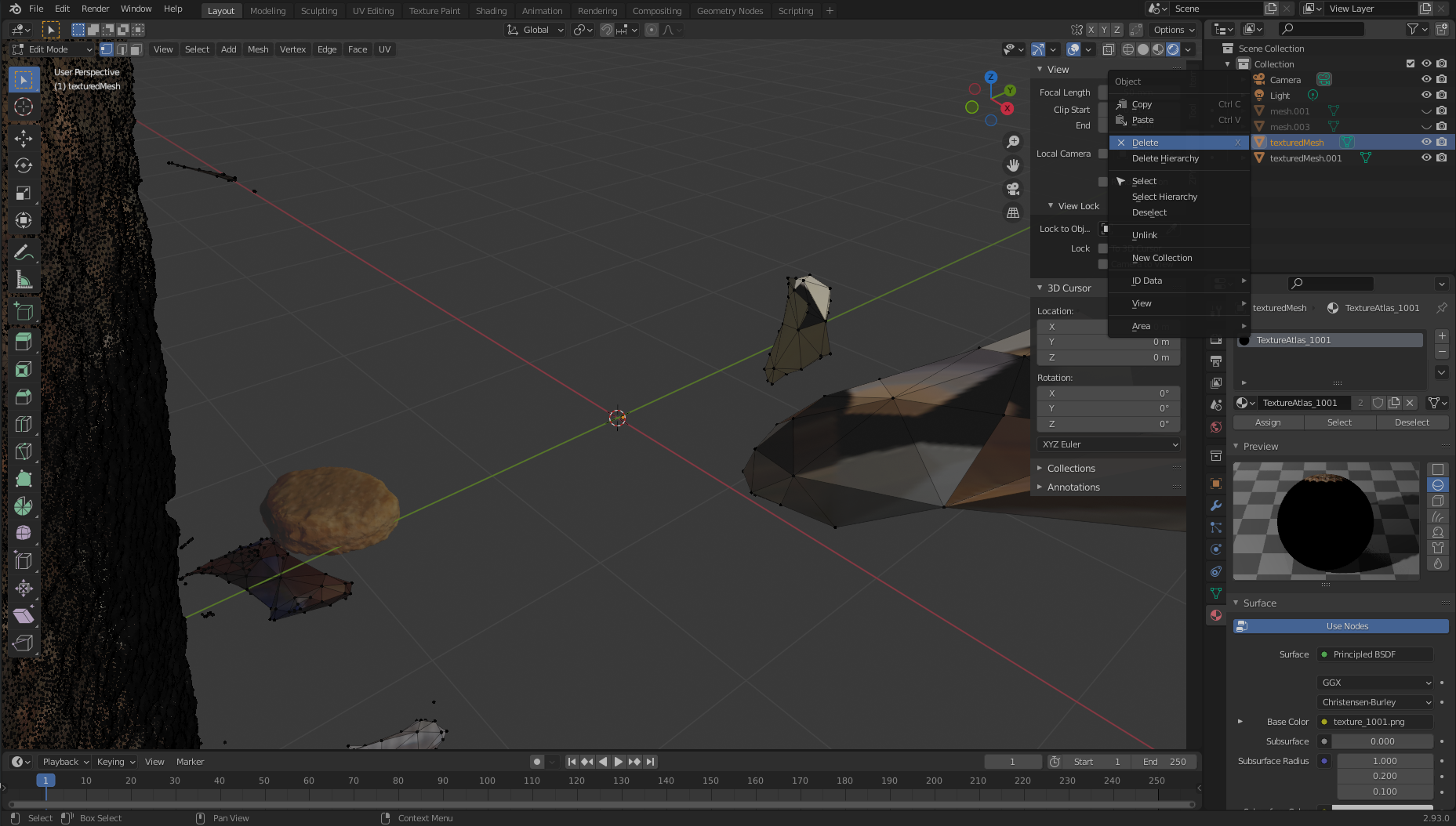Click the Assign material button
This screenshot has width=1456, height=826.
click(x=1268, y=422)
